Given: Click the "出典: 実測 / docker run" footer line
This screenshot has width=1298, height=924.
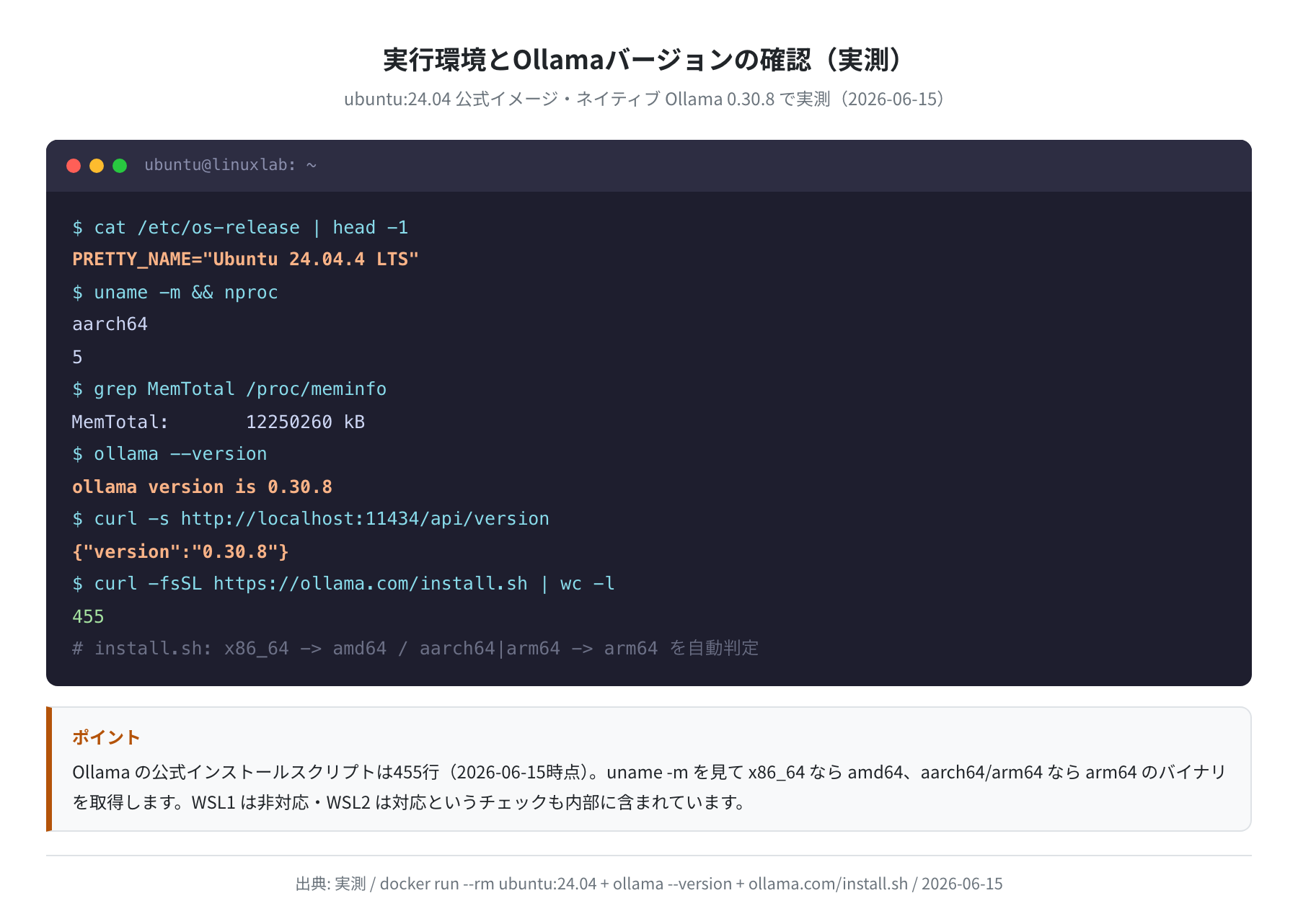Looking at the screenshot, I should [x=649, y=884].
